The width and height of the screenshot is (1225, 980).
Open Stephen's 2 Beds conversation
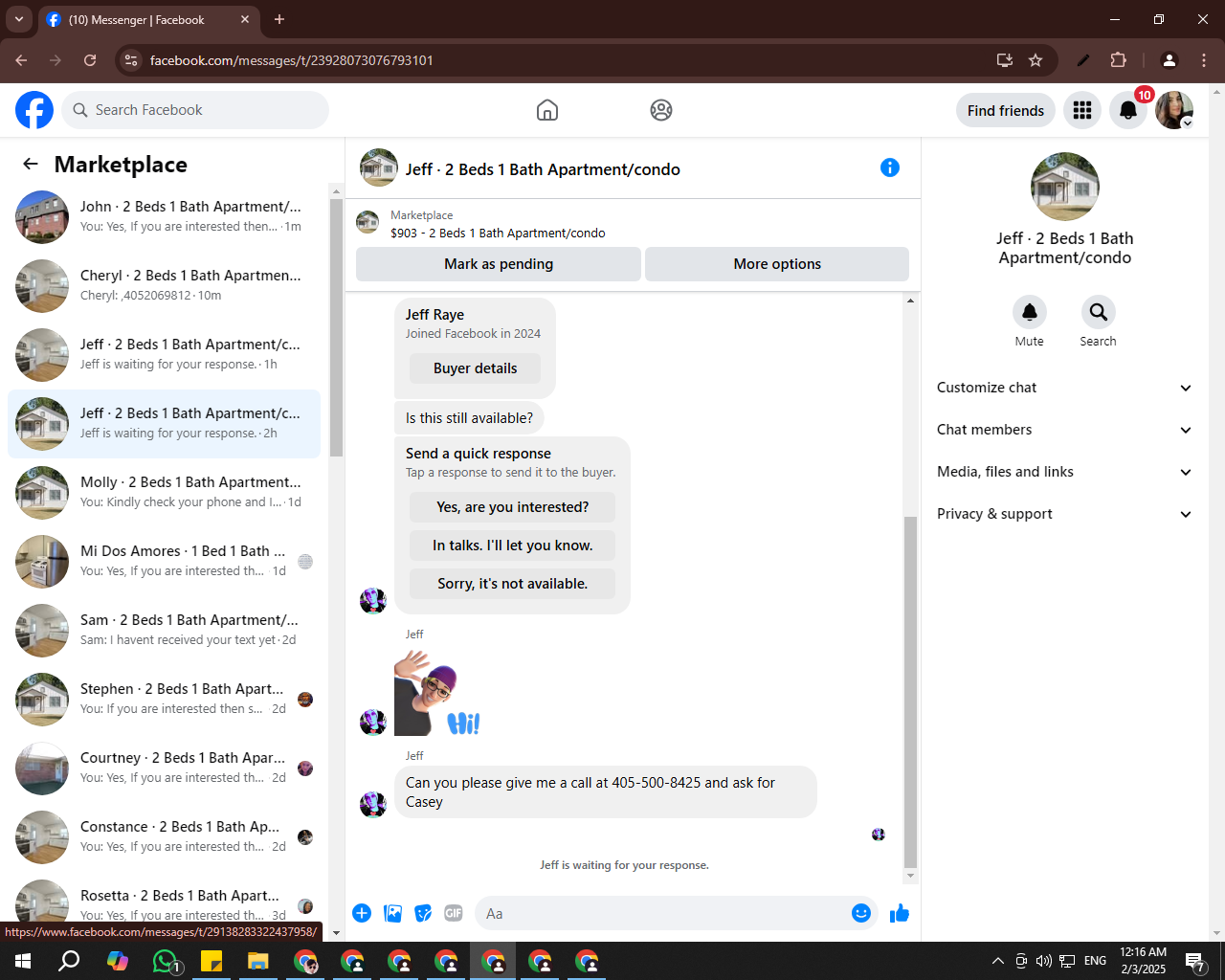[164, 700]
